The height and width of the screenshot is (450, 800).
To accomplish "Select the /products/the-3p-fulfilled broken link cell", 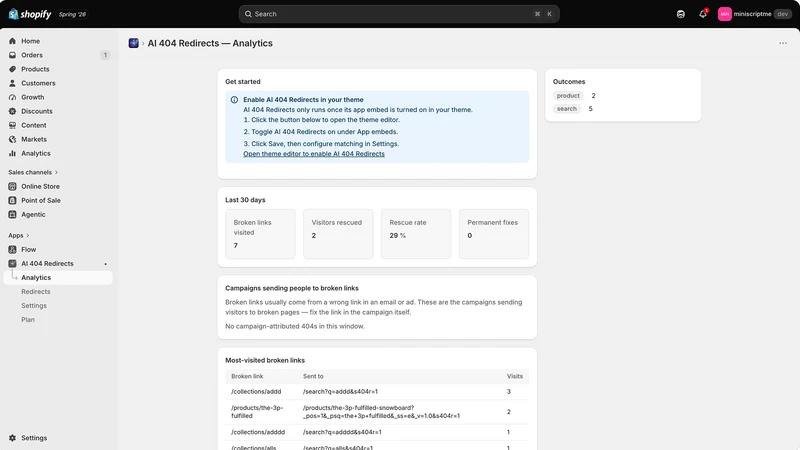I will (x=257, y=412).
